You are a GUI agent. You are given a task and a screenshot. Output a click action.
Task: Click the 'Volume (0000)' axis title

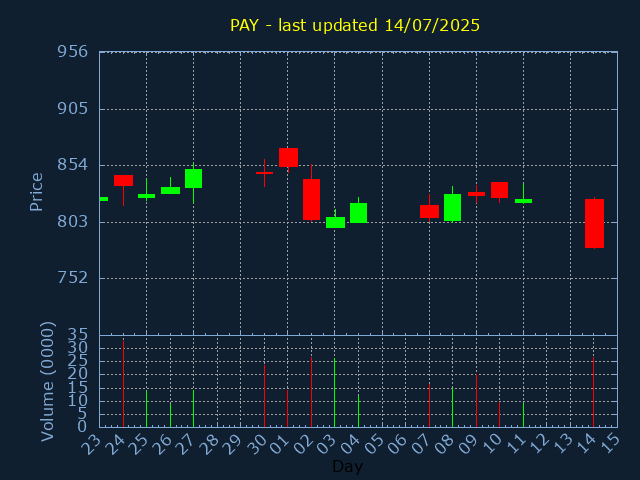[x=47, y=382]
